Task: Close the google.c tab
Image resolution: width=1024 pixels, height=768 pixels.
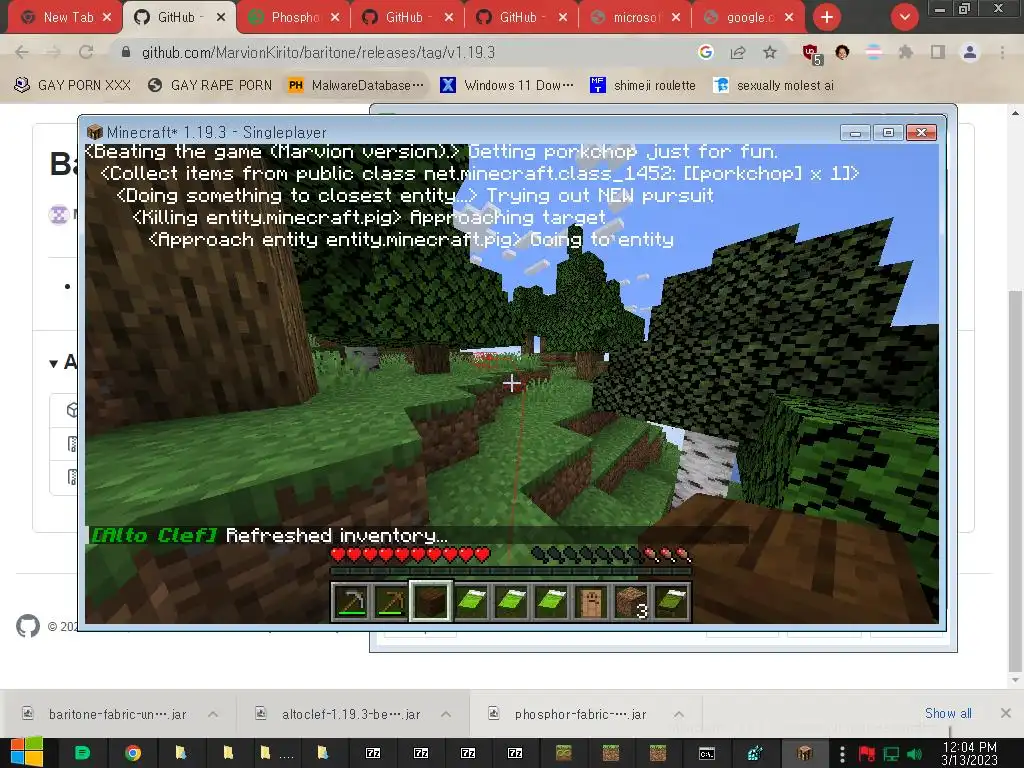Action: pyautogui.click(x=789, y=17)
